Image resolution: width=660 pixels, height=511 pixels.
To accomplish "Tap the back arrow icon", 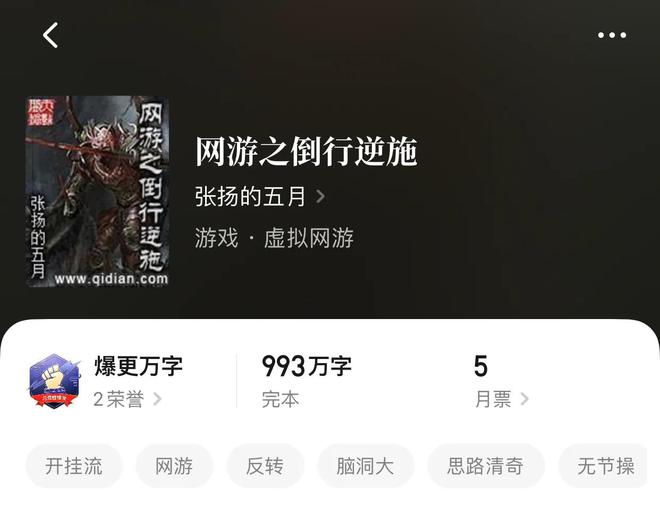I will point(50,35).
